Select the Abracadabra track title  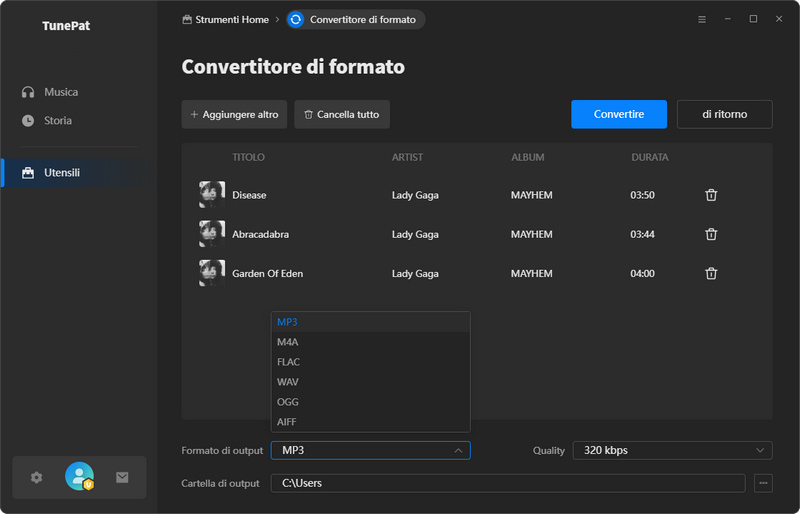(260, 234)
